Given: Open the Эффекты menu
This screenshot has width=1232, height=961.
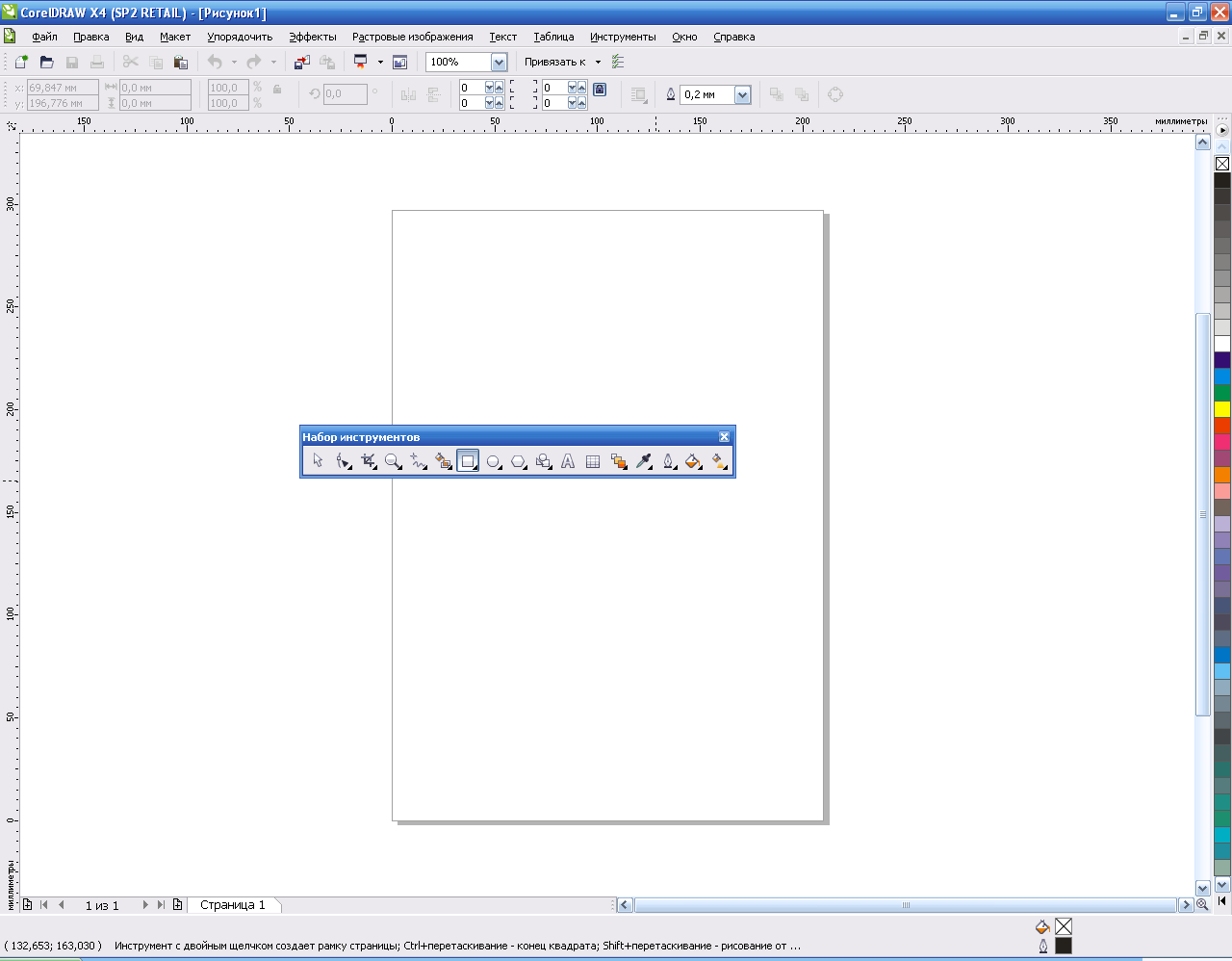Looking at the screenshot, I should 313,37.
